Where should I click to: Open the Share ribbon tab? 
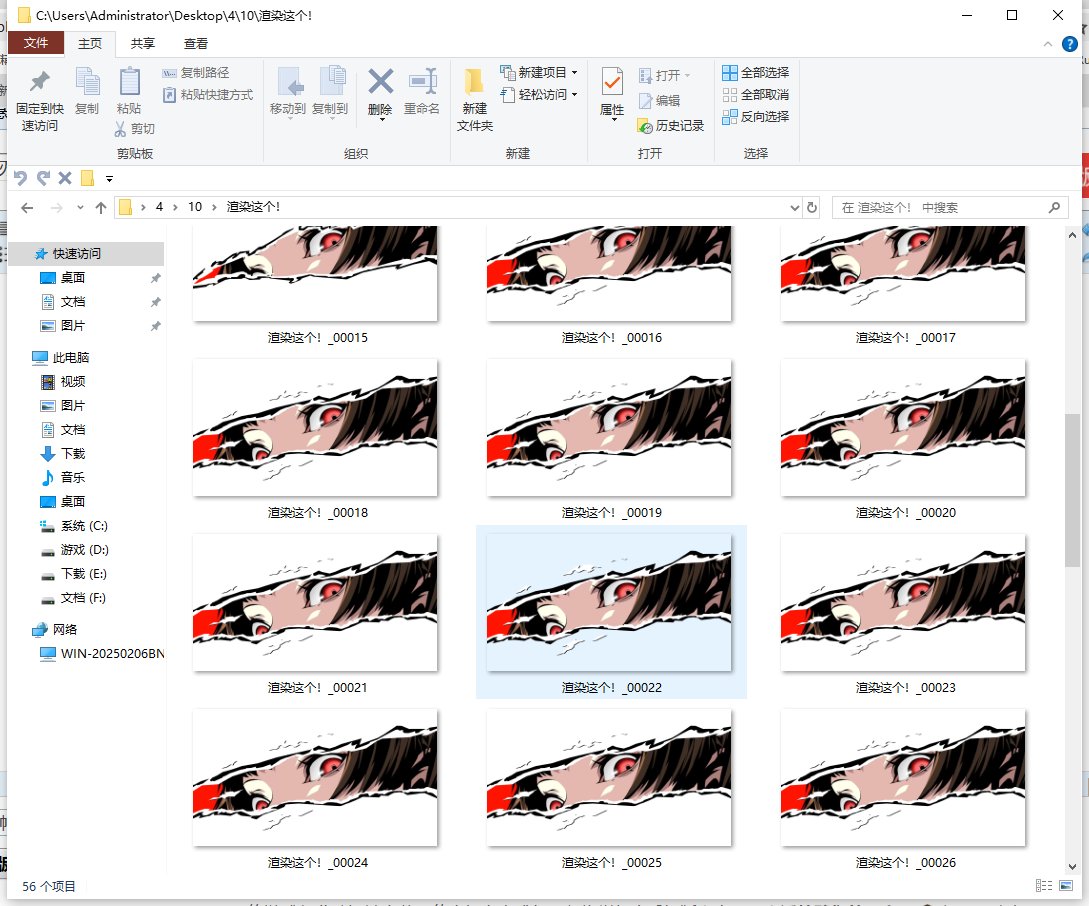143,44
